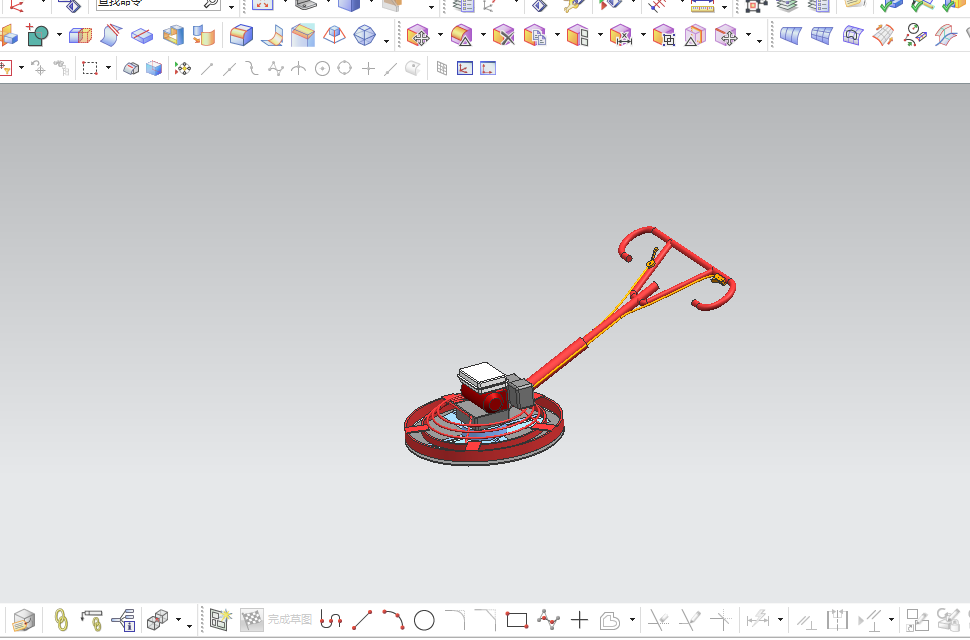Toggle the Quadrant Point snap option

point(345,68)
